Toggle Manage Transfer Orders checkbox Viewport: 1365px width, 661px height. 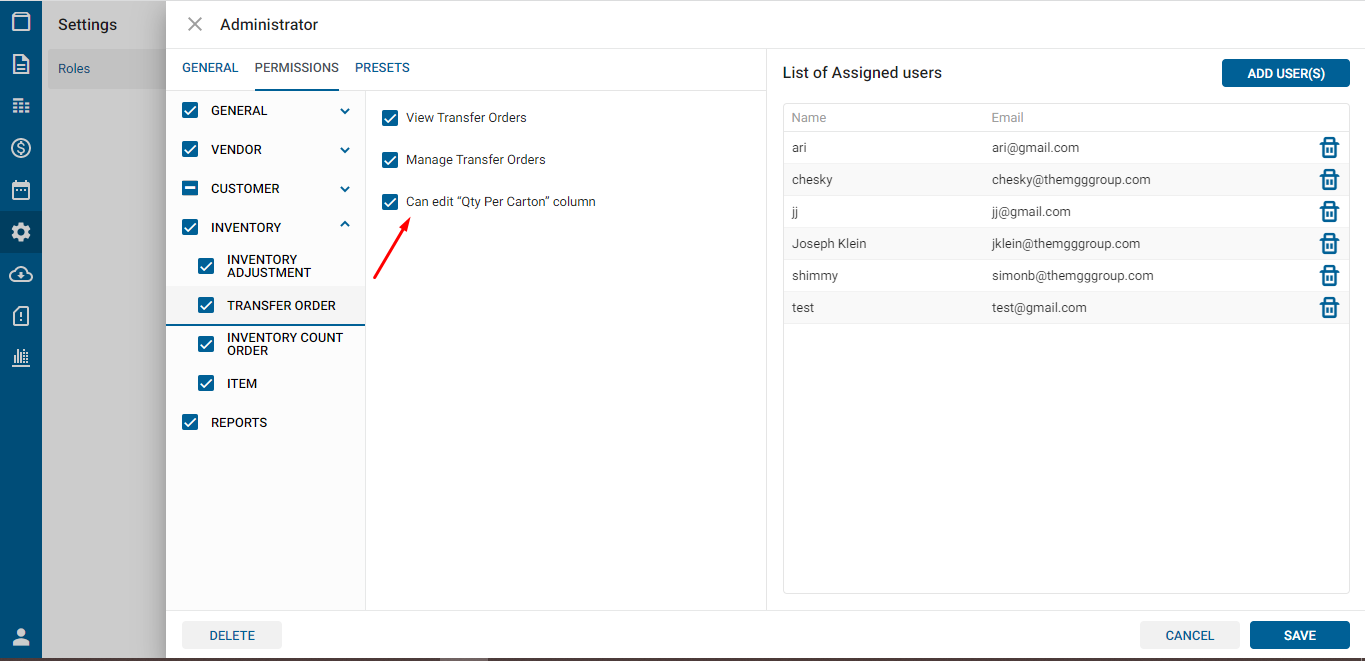pos(390,160)
